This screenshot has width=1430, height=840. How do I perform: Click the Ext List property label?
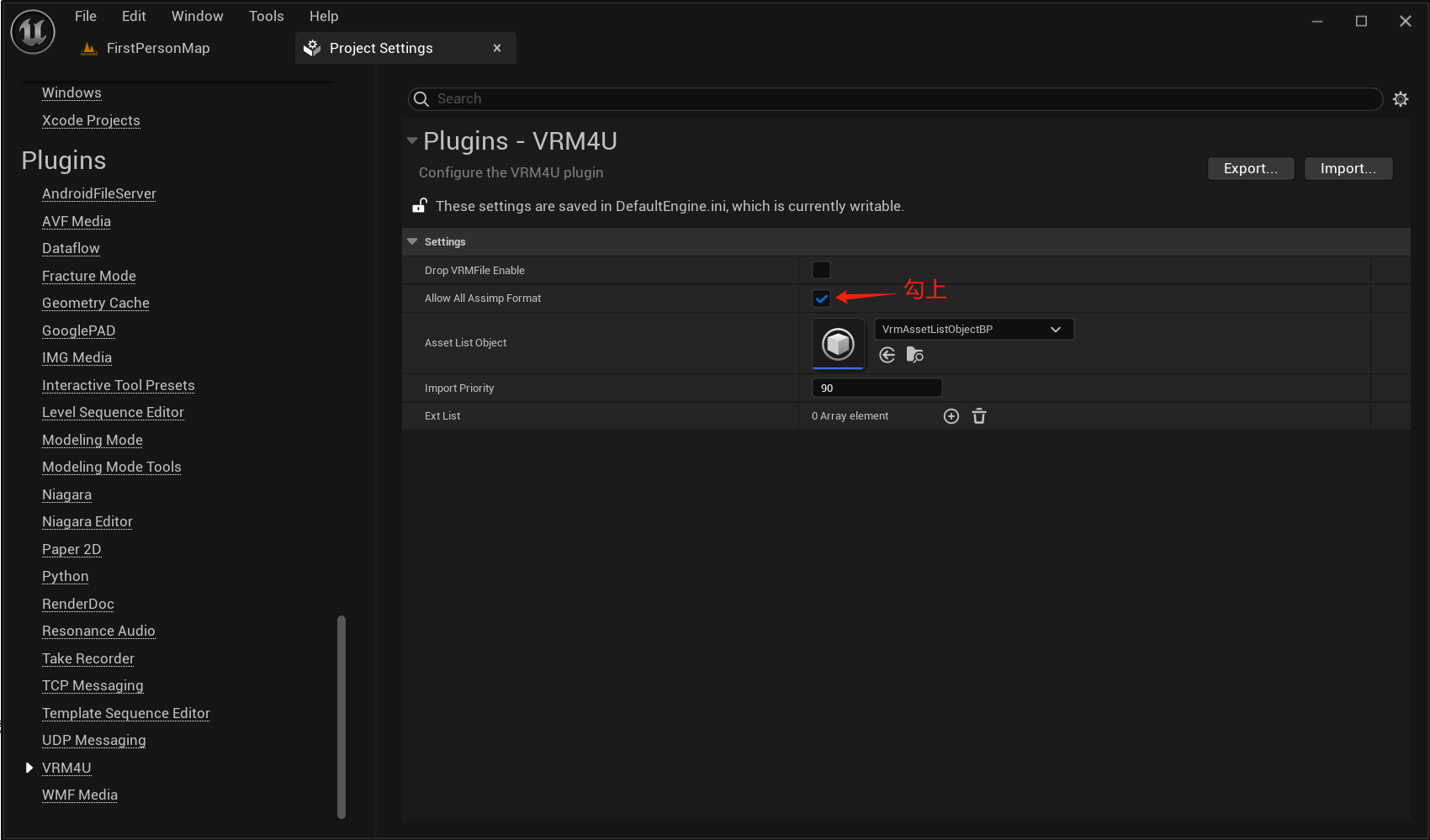coord(442,416)
